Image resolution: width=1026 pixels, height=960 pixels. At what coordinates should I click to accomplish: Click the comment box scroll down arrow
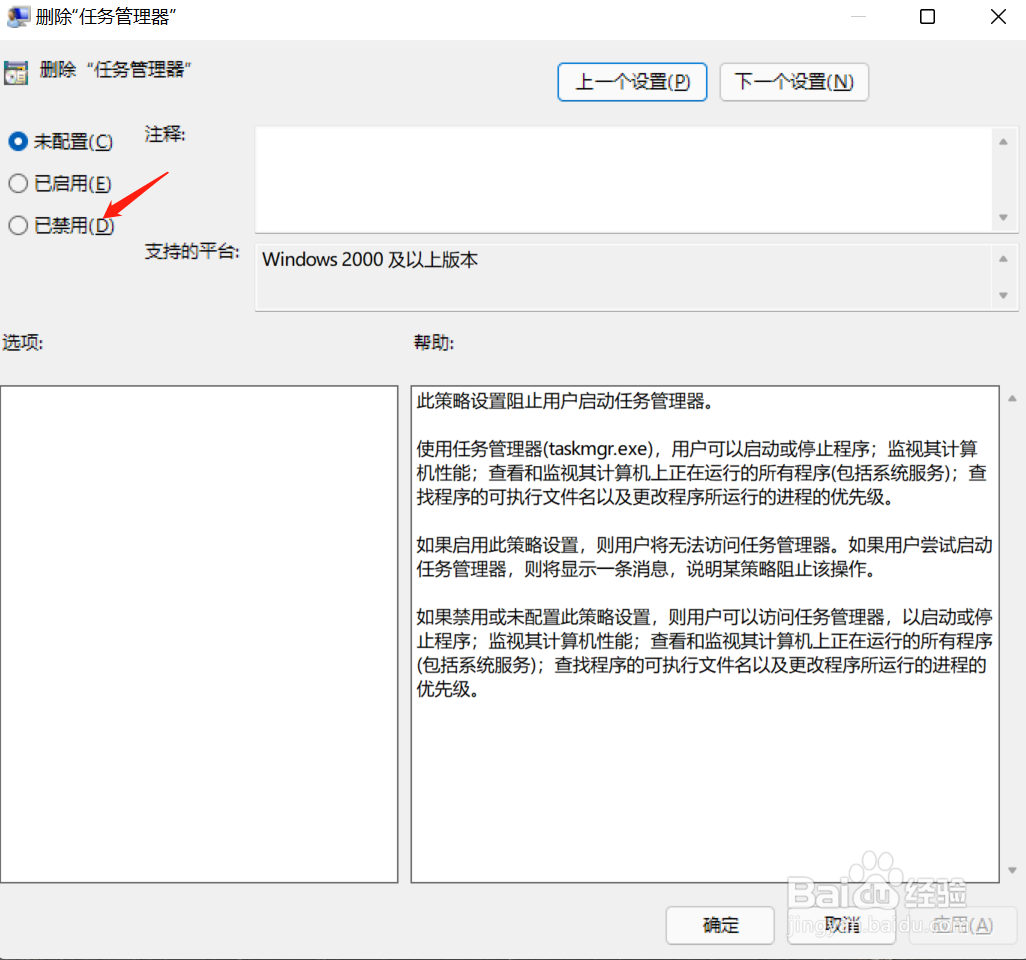(1003, 217)
